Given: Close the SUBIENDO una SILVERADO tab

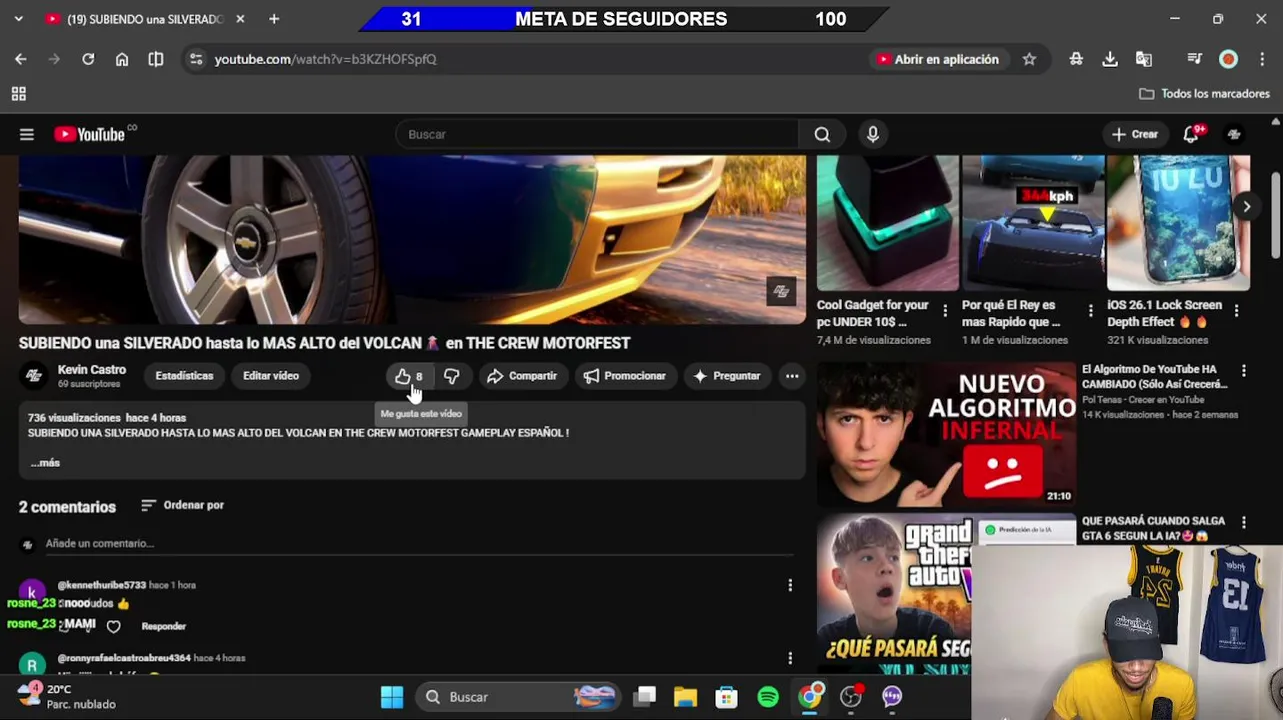Looking at the screenshot, I should pos(240,19).
